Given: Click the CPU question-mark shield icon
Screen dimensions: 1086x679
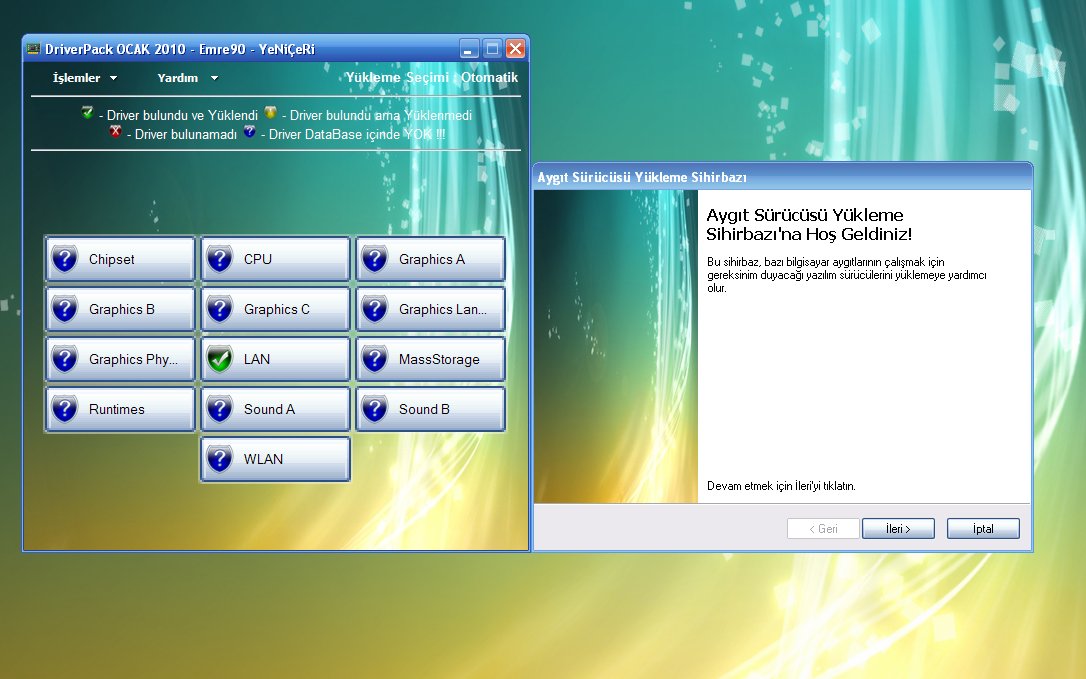Looking at the screenshot, I should point(220,259).
